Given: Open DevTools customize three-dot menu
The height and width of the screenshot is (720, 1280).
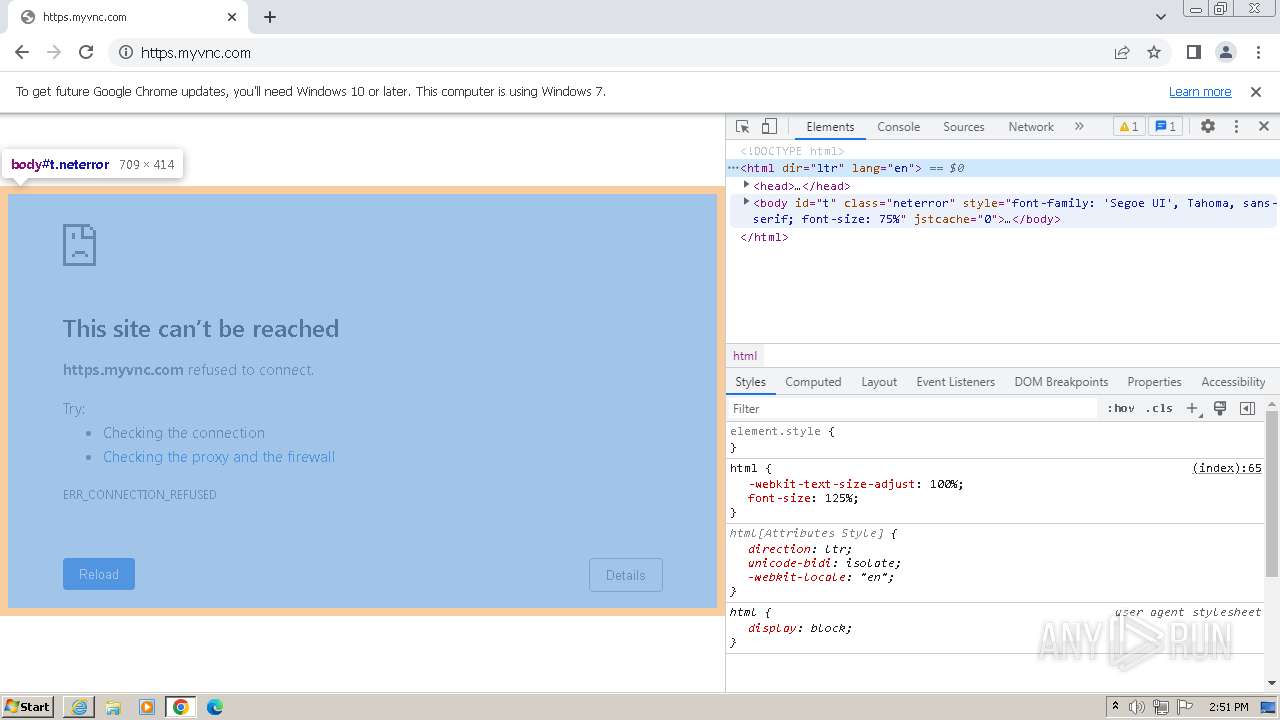Looking at the screenshot, I should 1236,127.
